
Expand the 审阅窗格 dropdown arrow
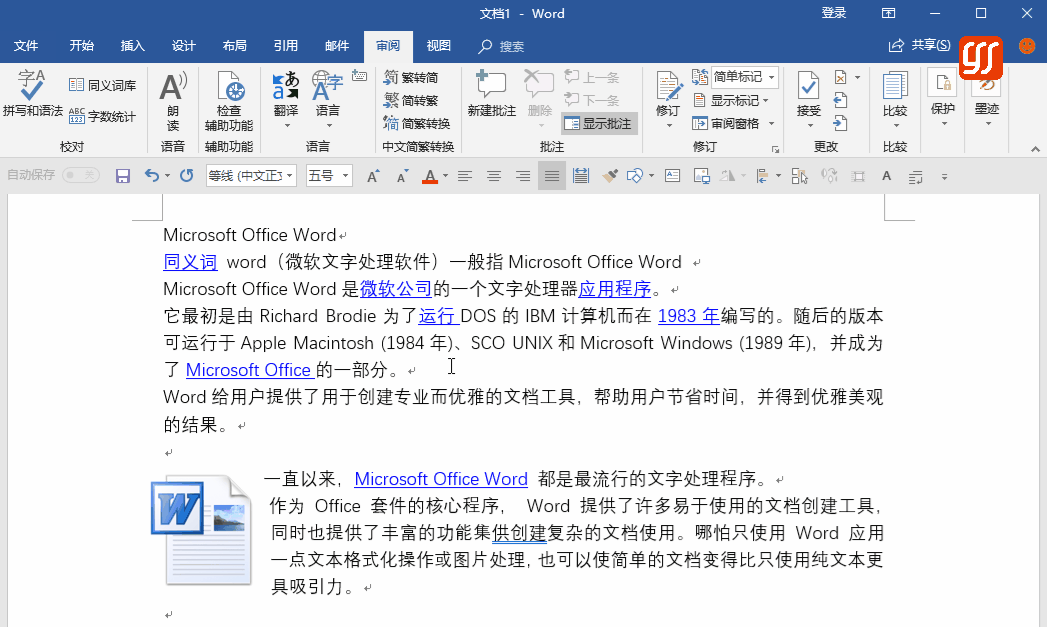tap(771, 124)
